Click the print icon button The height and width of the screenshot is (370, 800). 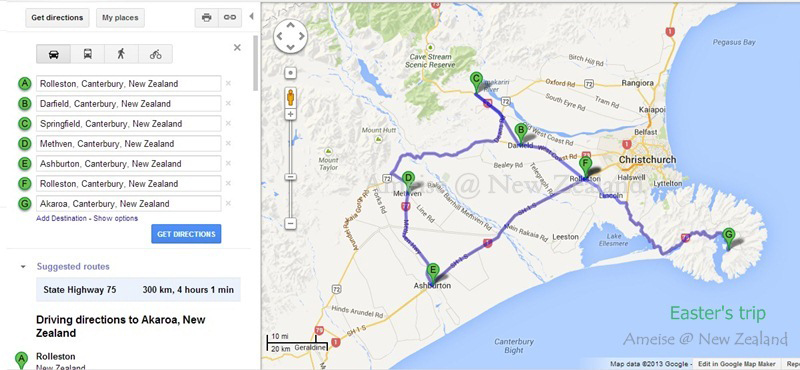[207, 17]
